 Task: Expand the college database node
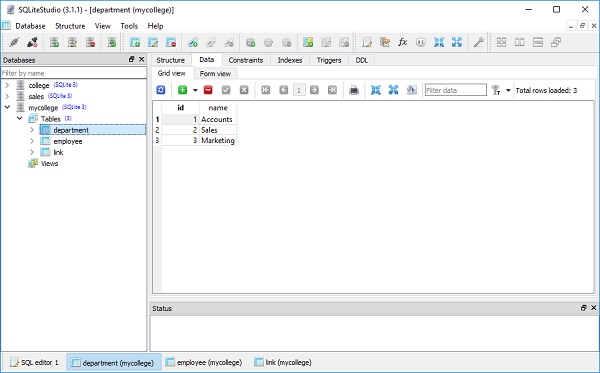tap(7, 85)
